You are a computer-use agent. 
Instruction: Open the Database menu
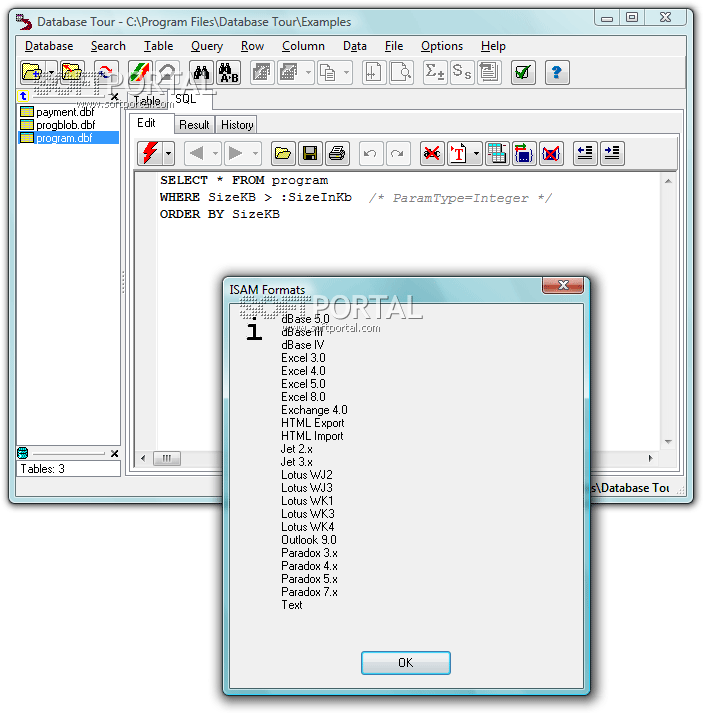coord(49,46)
